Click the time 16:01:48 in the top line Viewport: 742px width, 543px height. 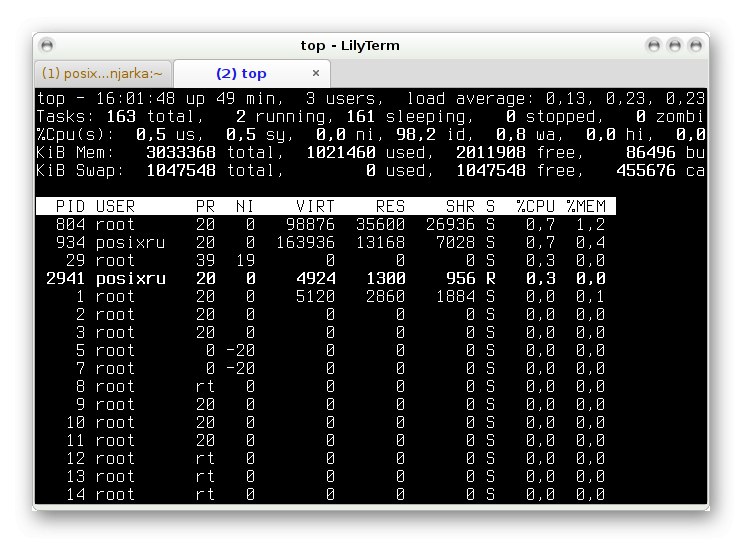(x=135, y=98)
